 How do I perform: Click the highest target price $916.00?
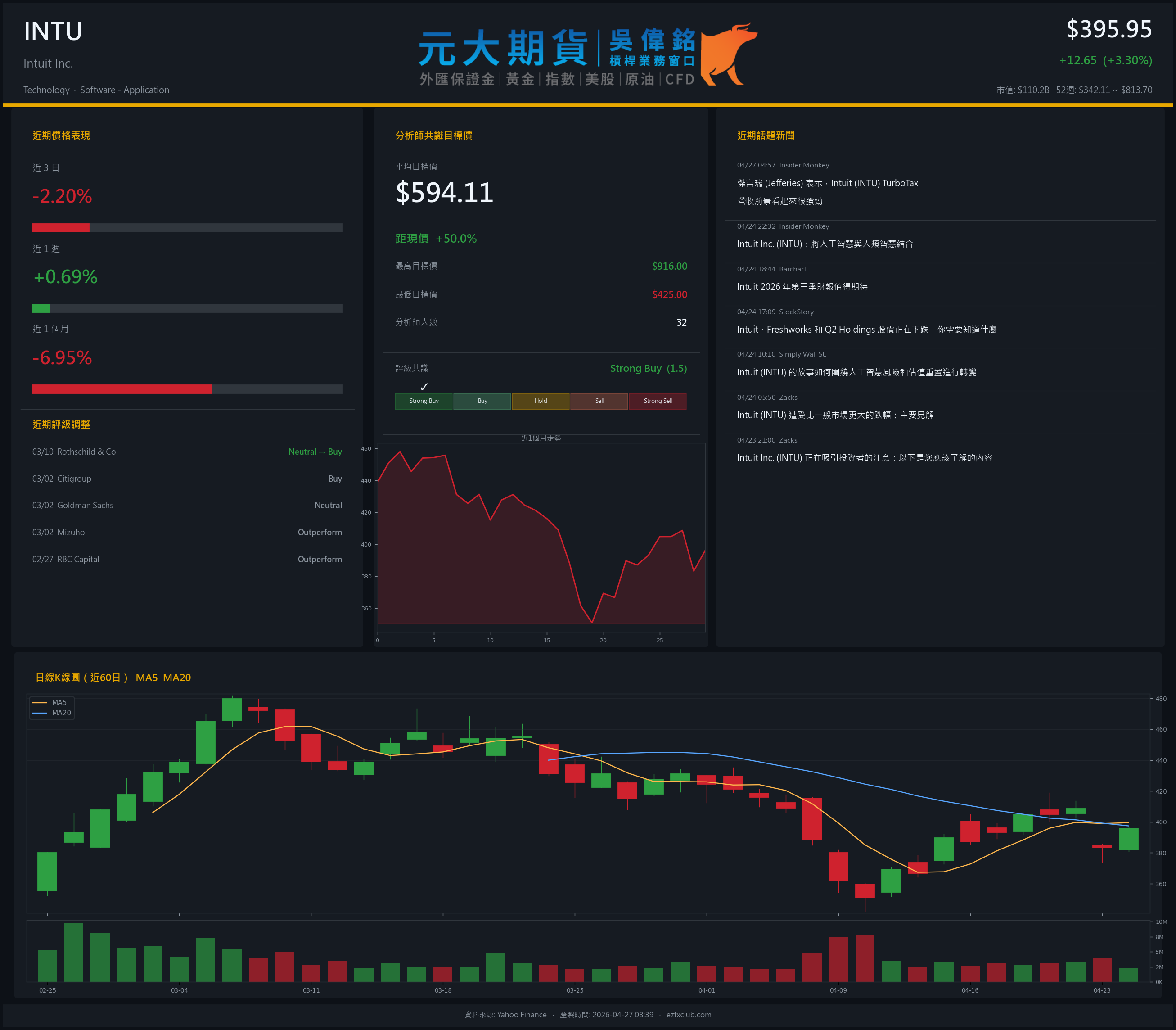click(x=669, y=266)
